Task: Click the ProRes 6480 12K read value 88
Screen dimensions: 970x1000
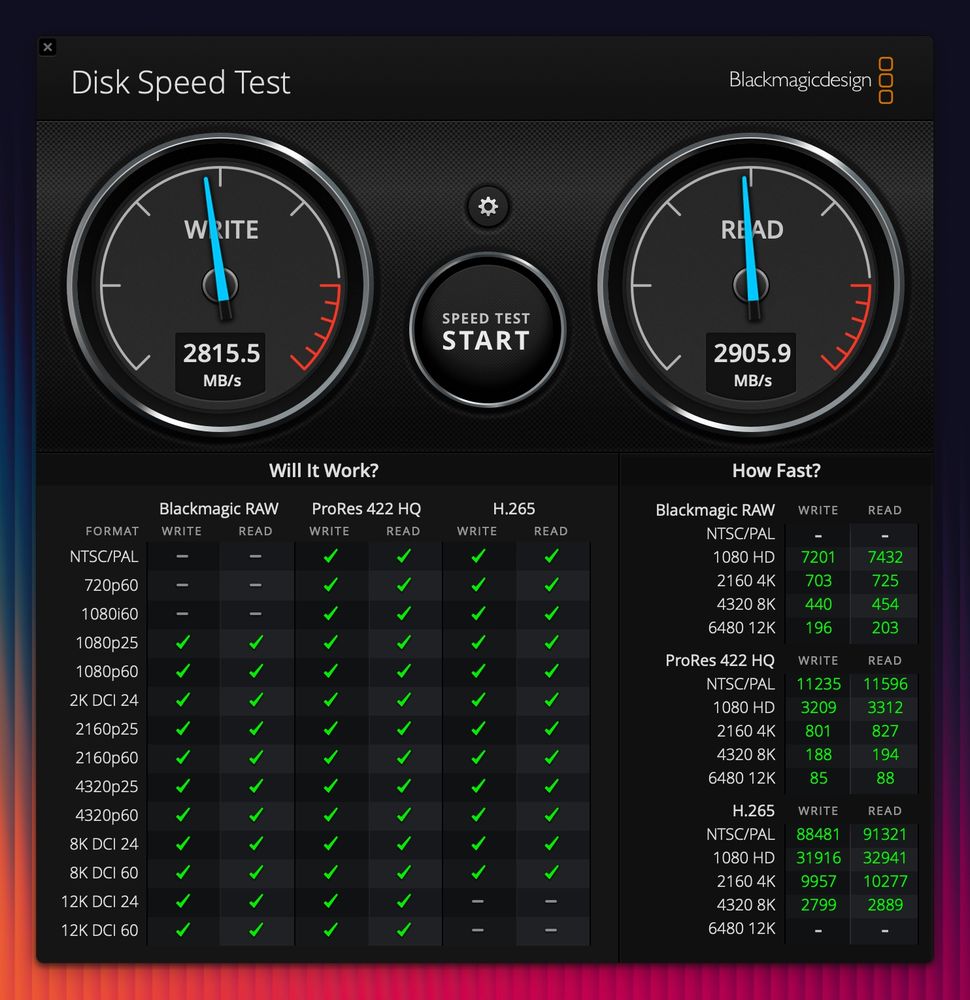Action: click(x=885, y=779)
